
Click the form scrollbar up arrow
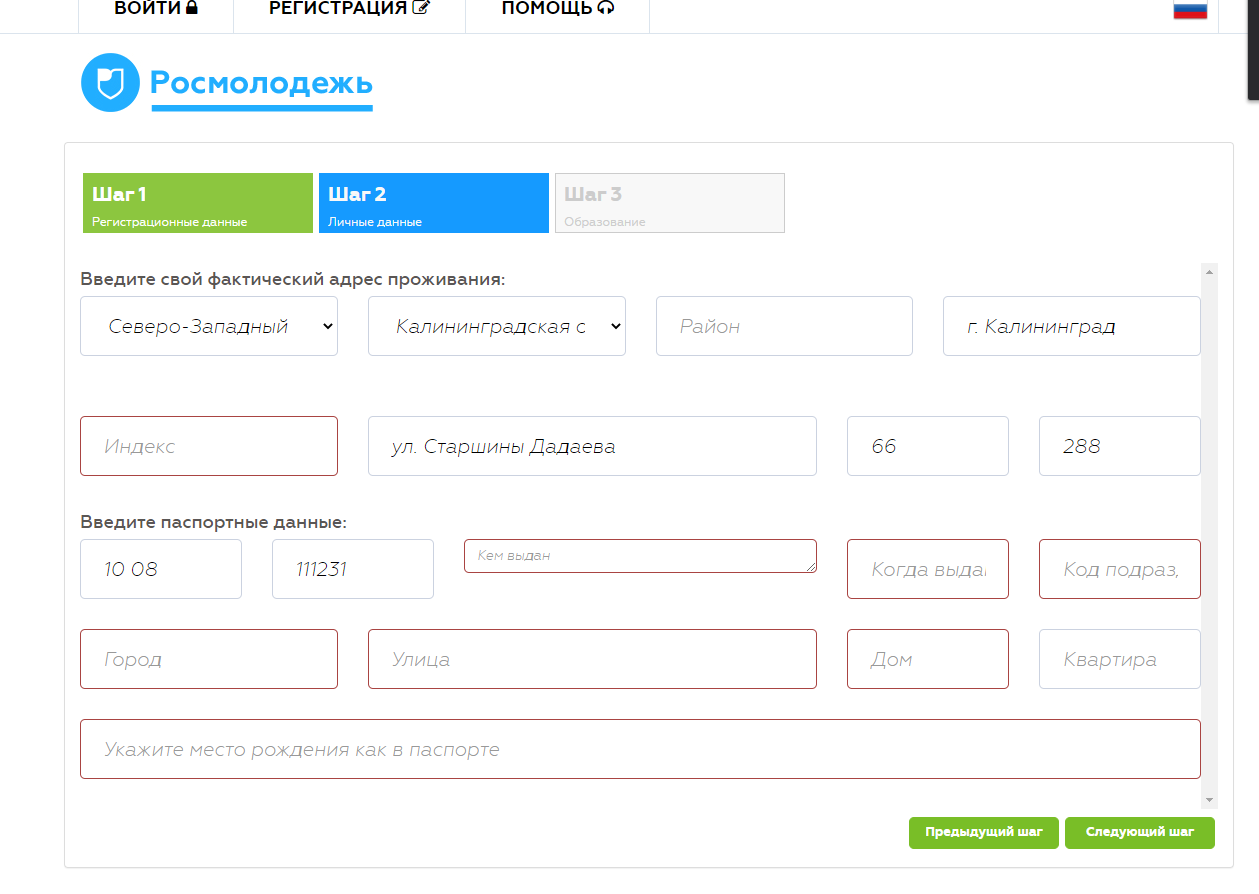coord(1210,272)
